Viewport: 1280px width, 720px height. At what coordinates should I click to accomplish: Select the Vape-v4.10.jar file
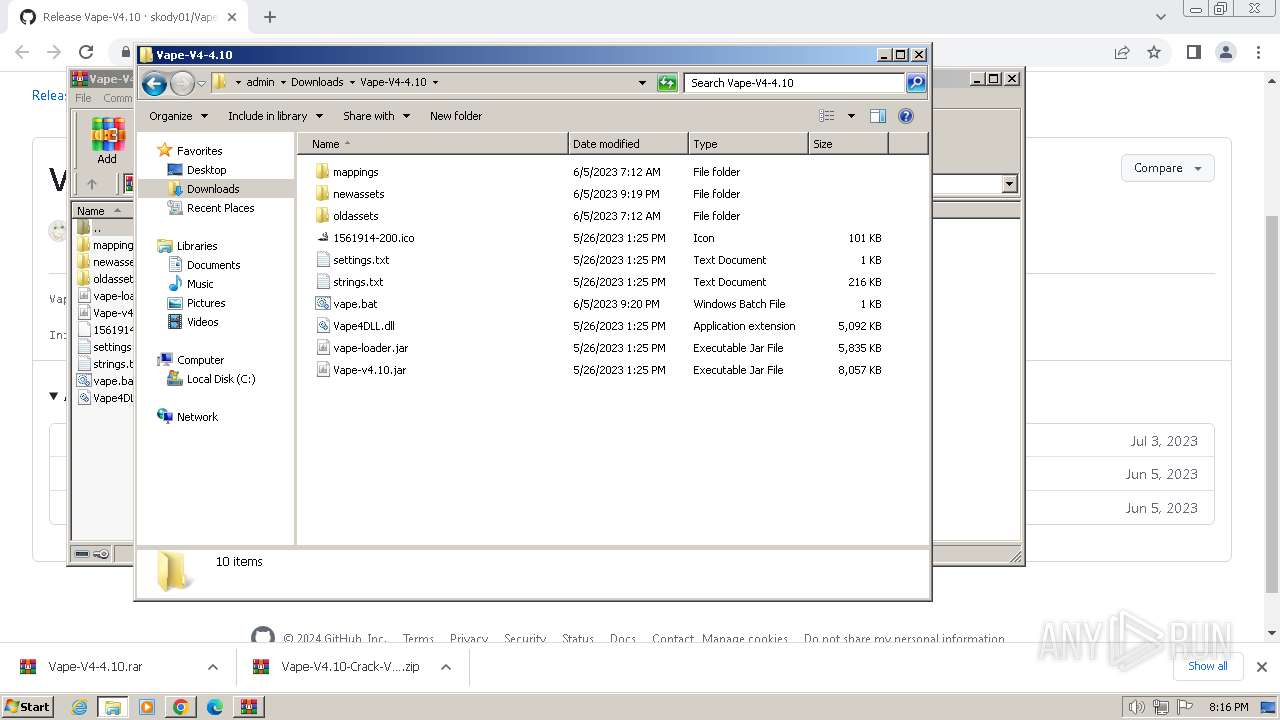(369, 370)
